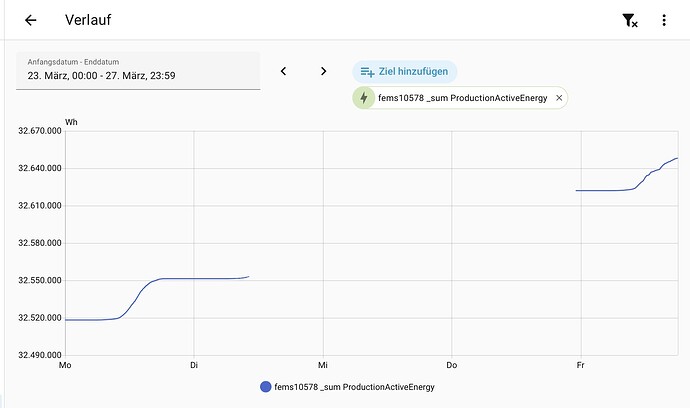Click the lightning bolt entity icon

pos(363,98)
